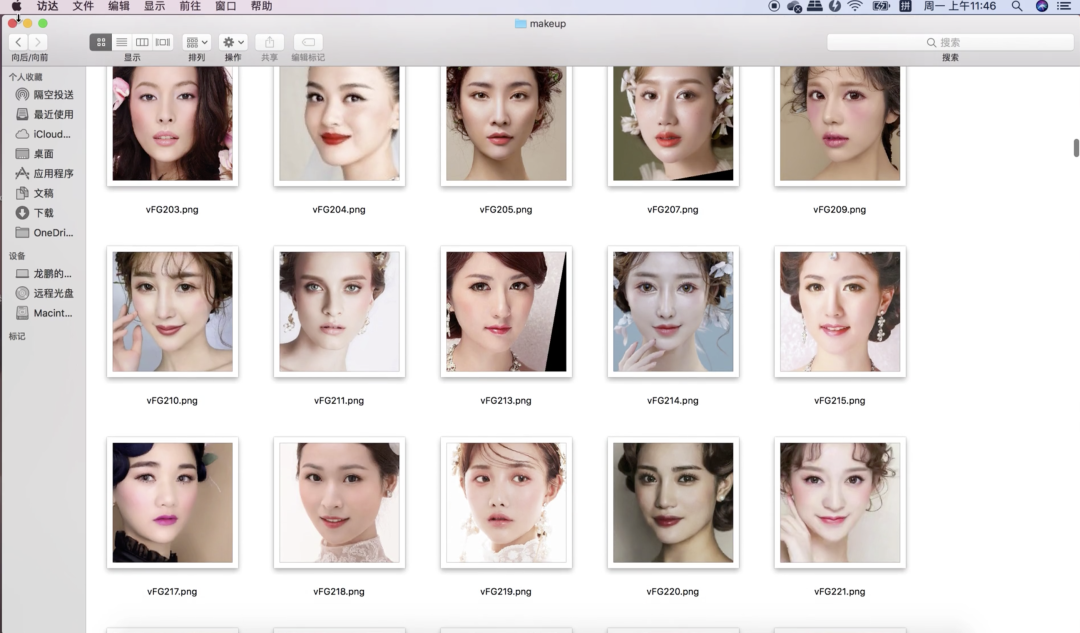Click the share toolbar button

click(x=269, y=42)
